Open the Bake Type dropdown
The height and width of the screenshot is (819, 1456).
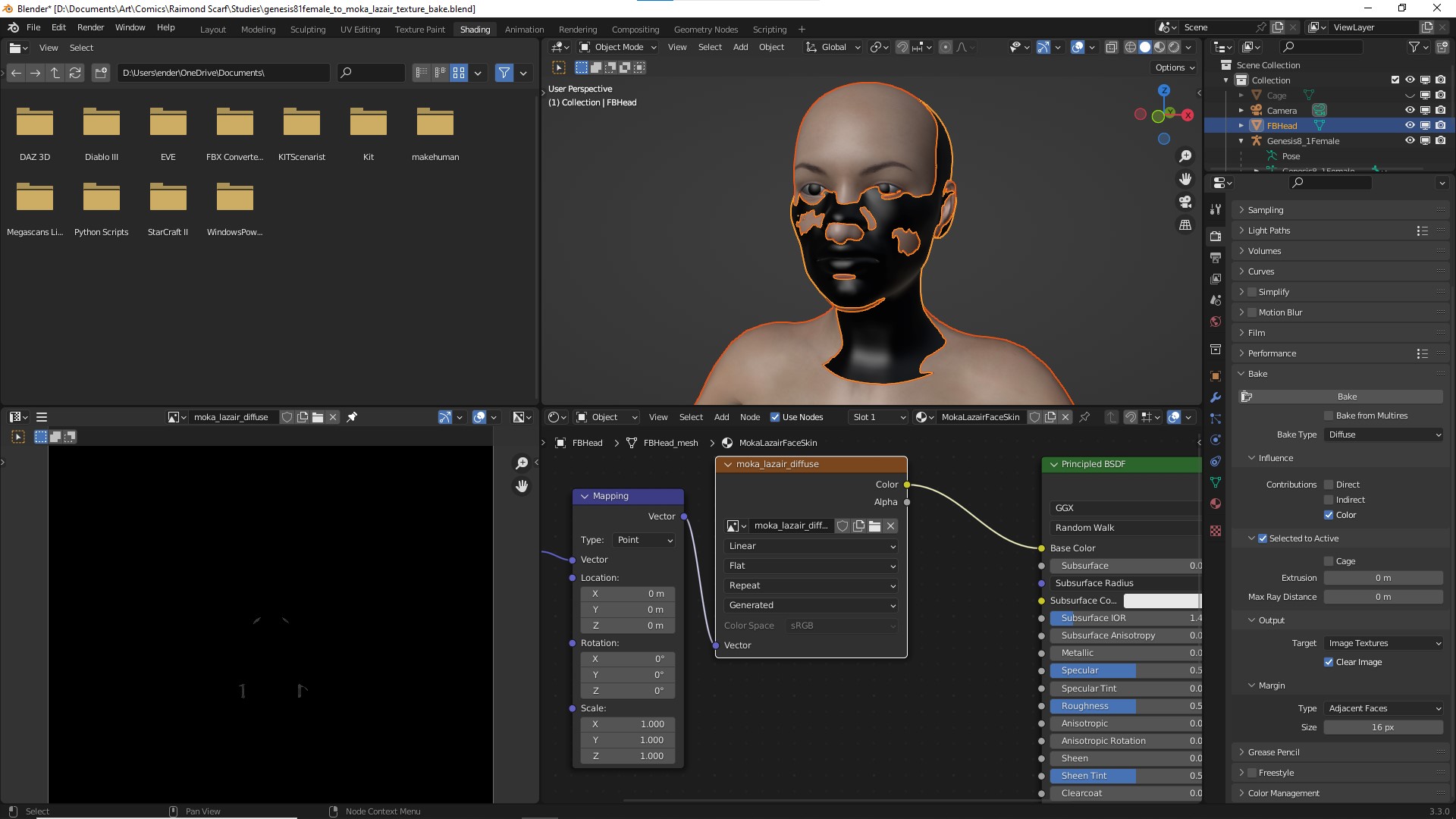1382,435
